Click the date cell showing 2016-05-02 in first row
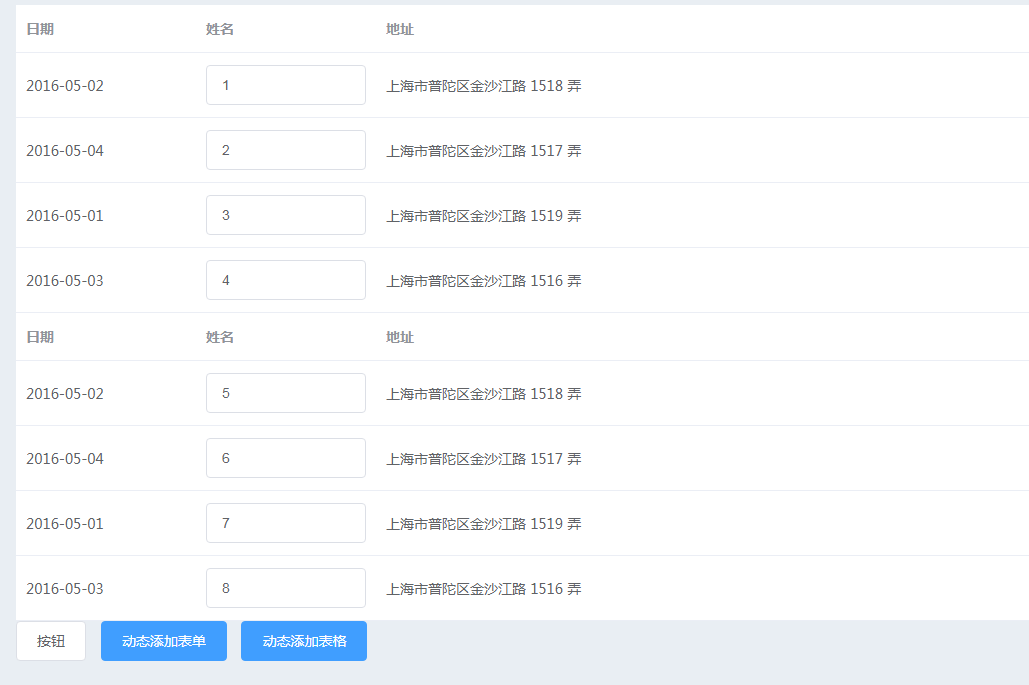1029x685 pixels. [x=65, y=85]
